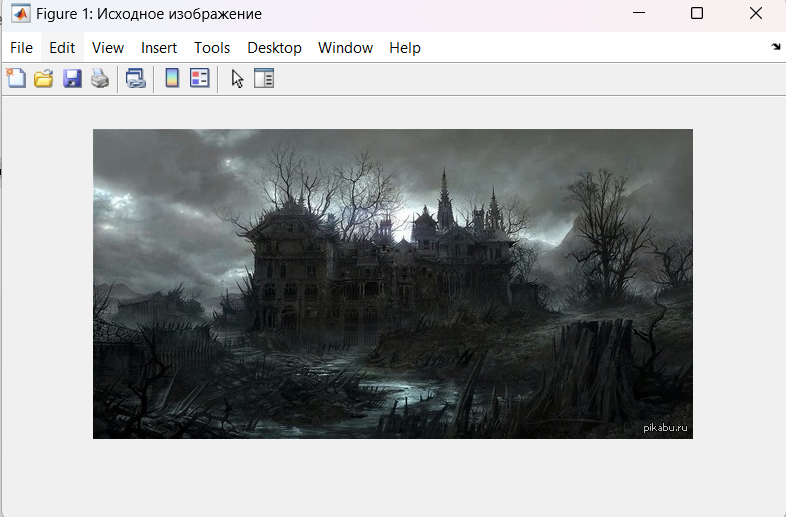
Task: Minimize the Figure 1 window
Action: (639, 13)
